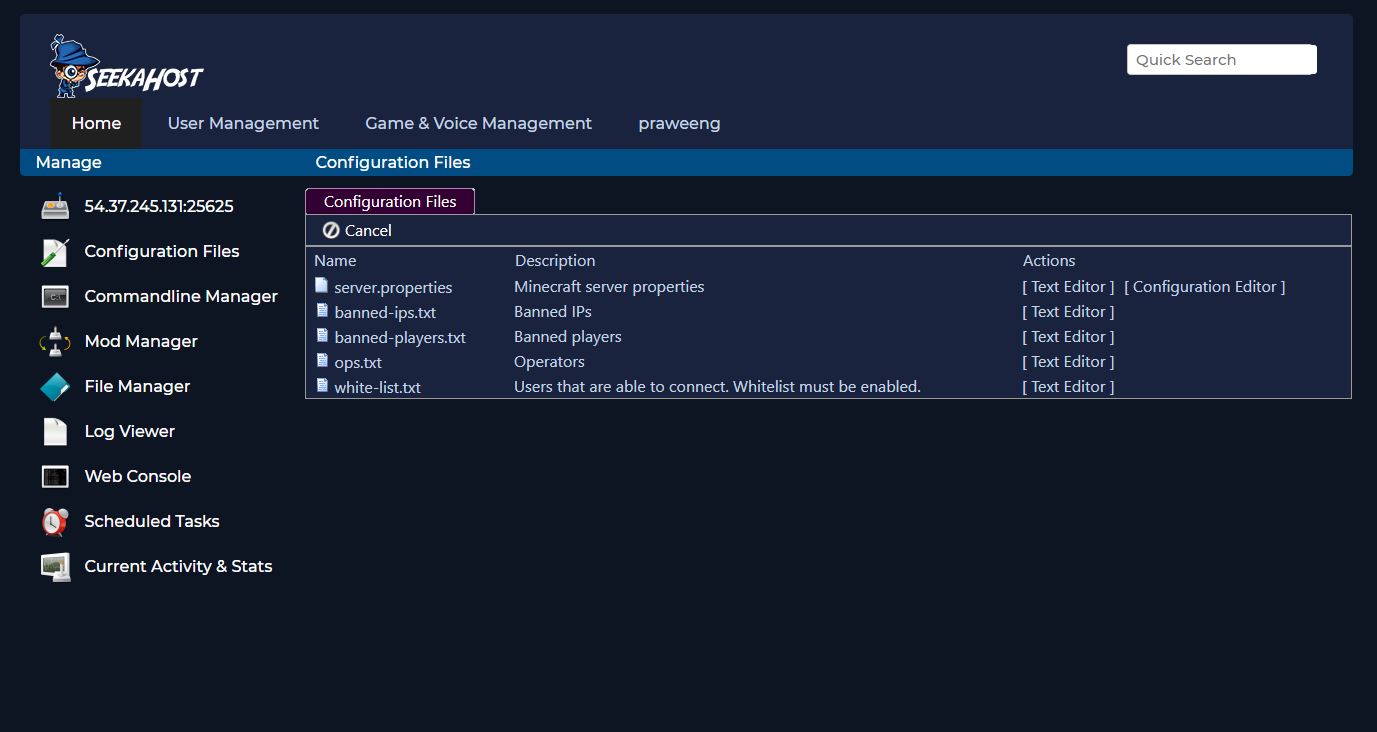Select the Configuration Files tab
The image size is (1377, 732).
point(390,201)
